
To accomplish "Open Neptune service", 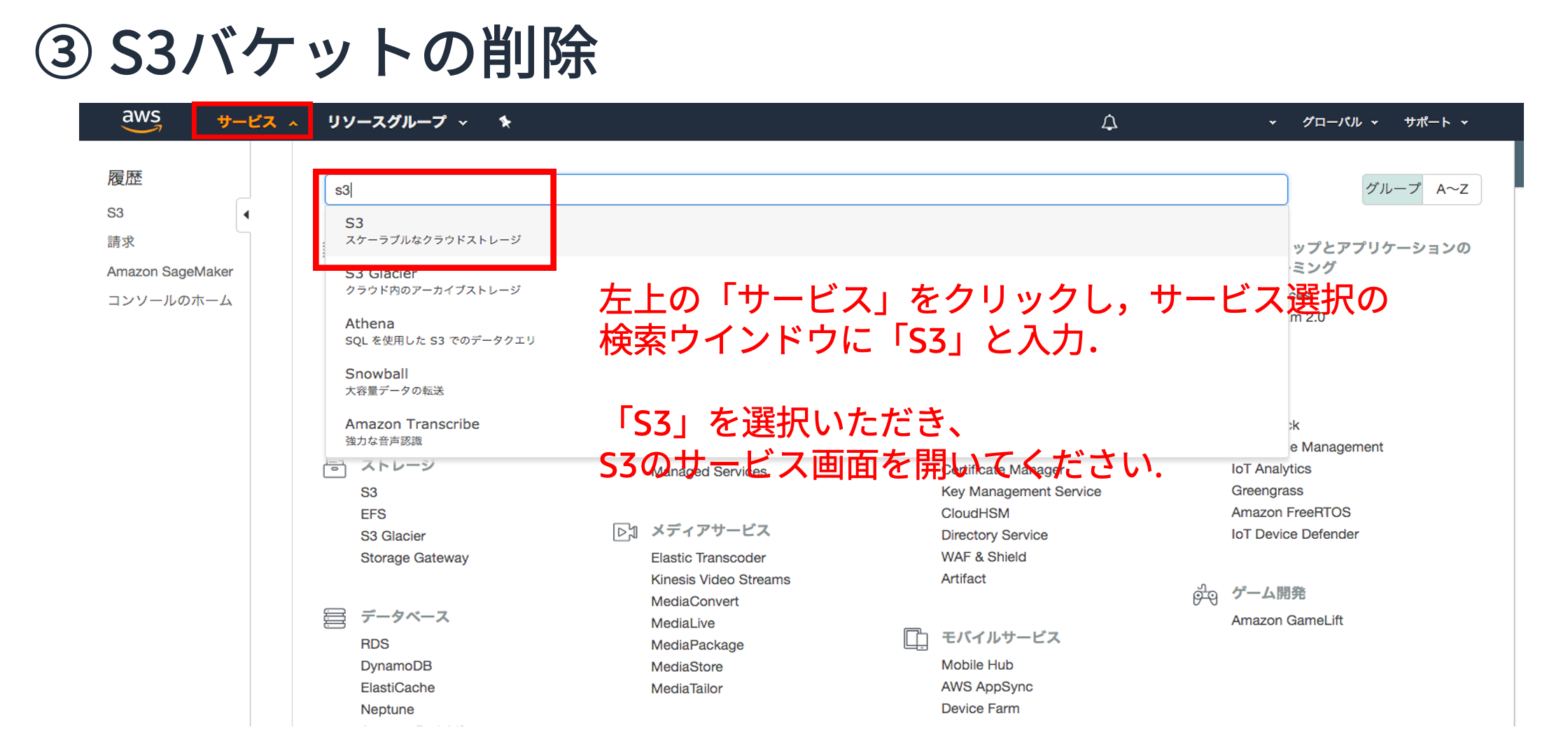I will pyautogui.click(x=387, y=709).
